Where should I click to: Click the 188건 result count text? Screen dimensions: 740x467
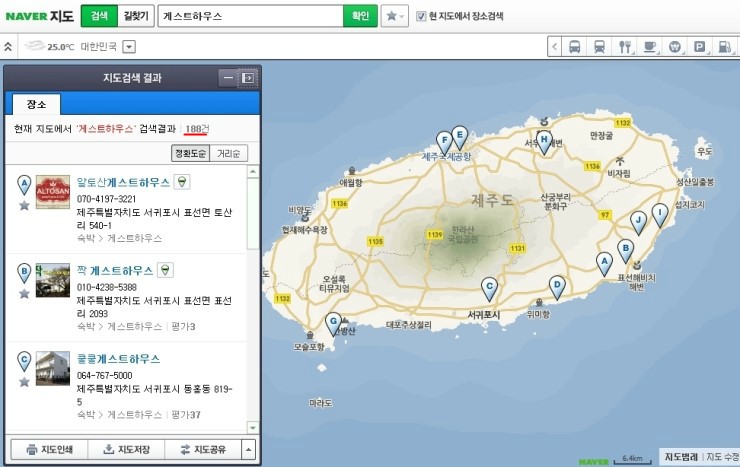point(197,129)
